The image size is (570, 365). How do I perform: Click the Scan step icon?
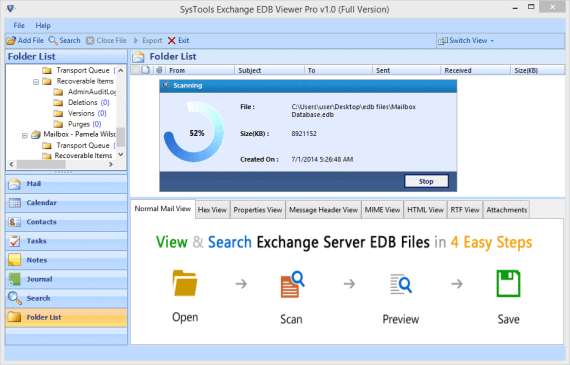point(292,284)
